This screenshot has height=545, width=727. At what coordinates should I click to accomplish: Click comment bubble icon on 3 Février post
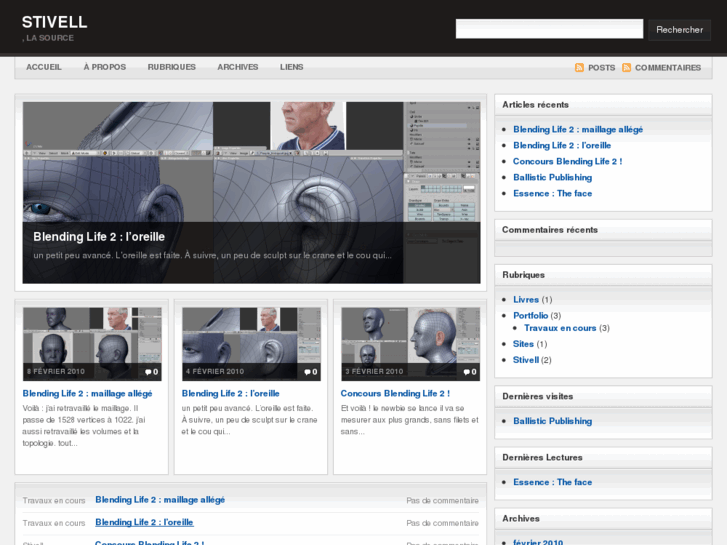[466, 372]
